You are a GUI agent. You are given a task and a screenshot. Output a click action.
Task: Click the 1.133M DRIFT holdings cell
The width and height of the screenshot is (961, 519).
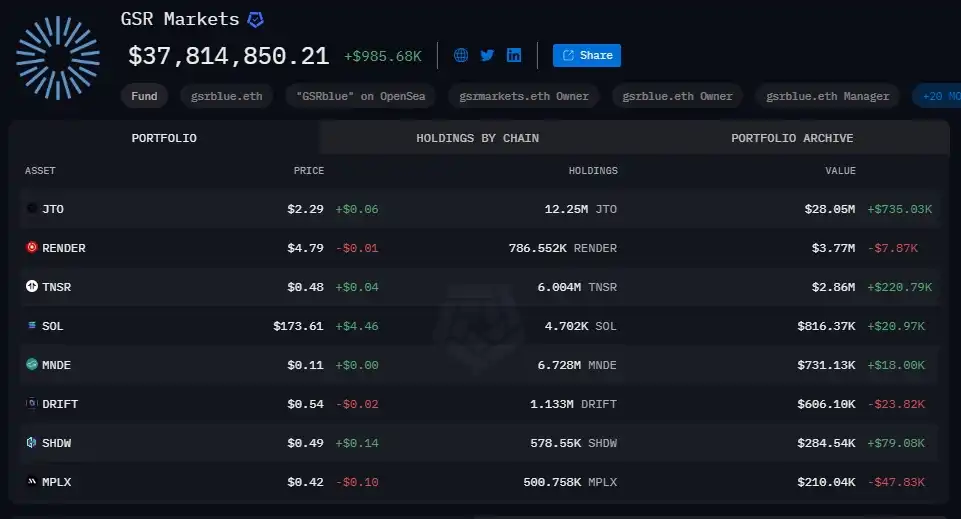point(573,404)
